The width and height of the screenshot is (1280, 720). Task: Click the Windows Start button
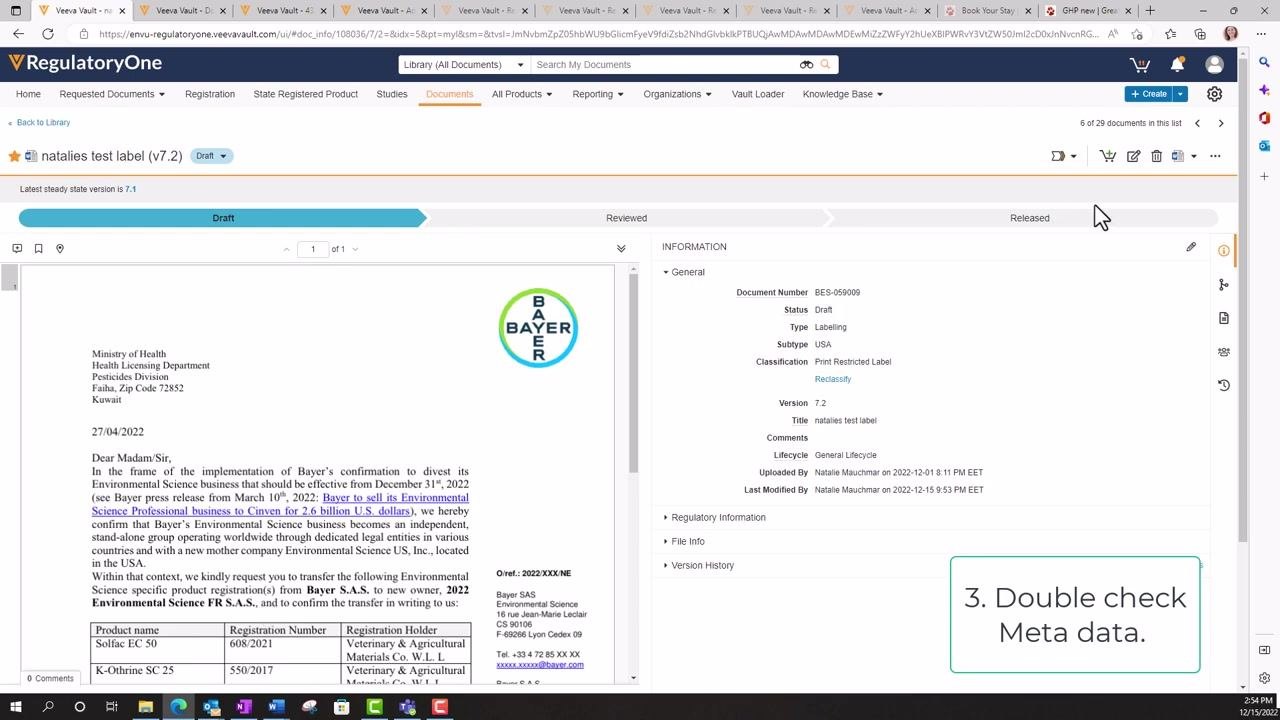(x=15, y=707)
